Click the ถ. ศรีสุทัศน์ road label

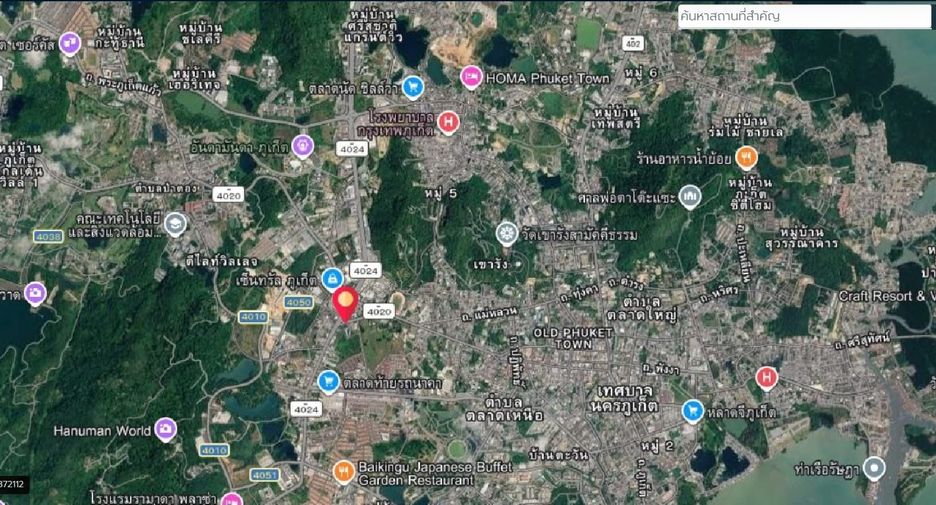pos(862,341)
